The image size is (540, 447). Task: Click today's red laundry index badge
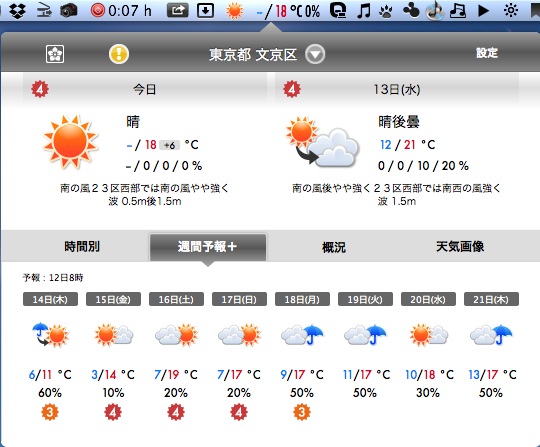(x=40, y=89)
